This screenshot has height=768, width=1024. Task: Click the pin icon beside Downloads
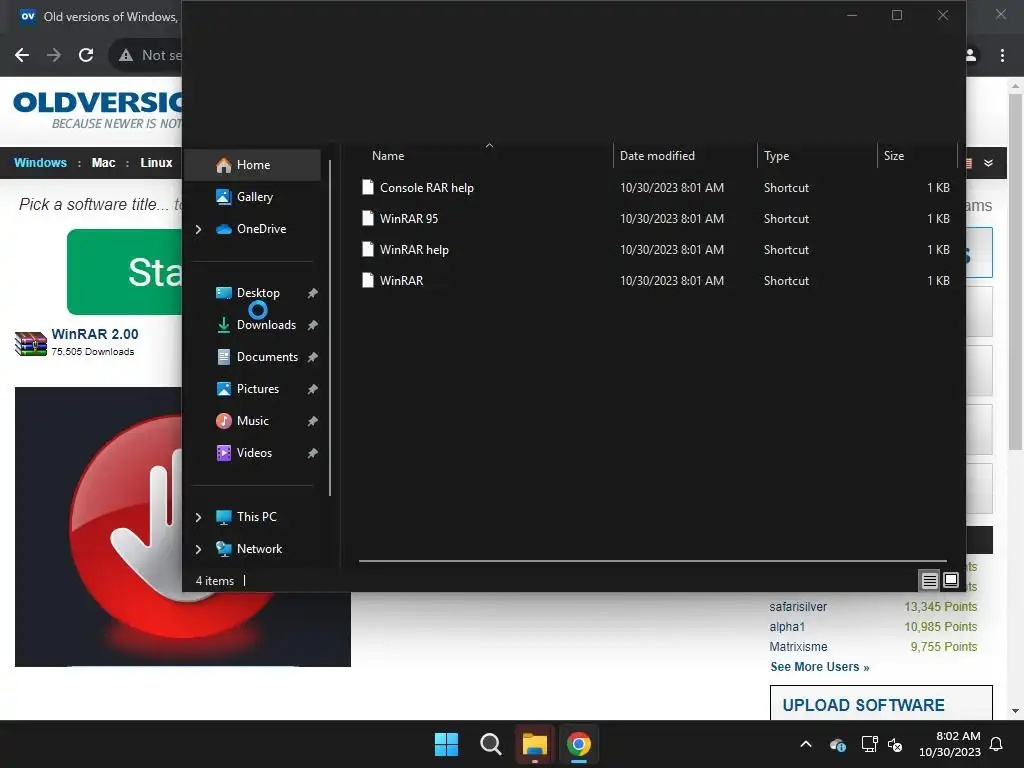tap(313, 325)
